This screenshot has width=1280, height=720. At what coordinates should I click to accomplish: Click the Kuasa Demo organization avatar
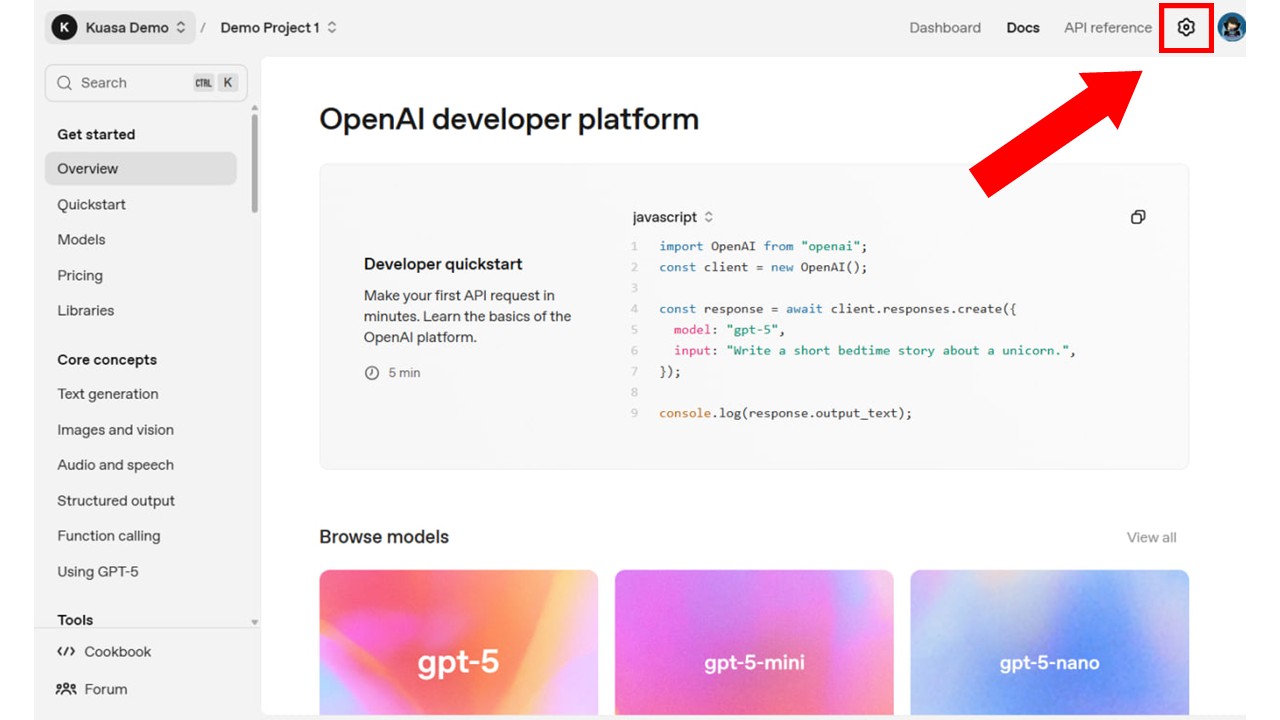[65, 28]
